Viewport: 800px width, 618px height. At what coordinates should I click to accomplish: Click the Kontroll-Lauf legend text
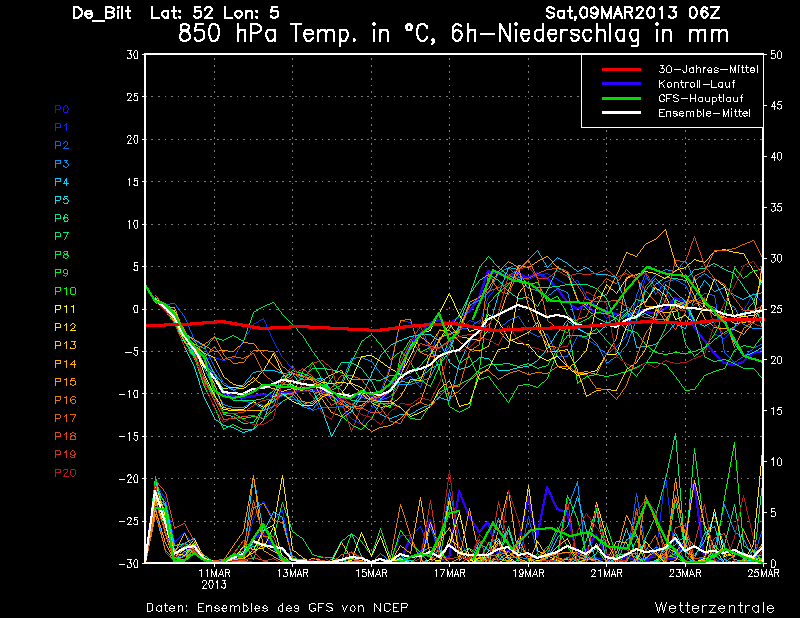click(696, 84)
